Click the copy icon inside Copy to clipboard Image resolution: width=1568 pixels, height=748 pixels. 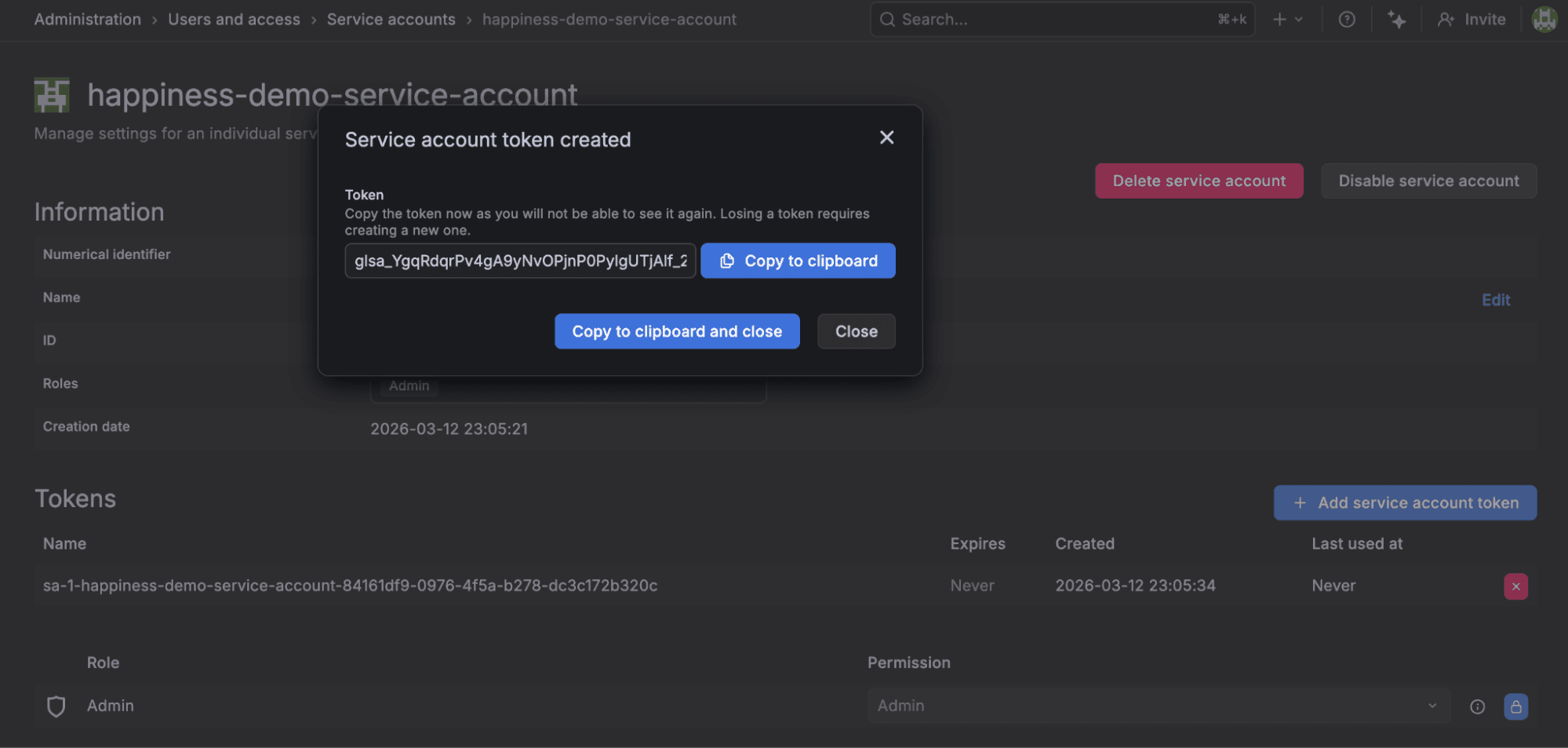[x=727, y=261]
